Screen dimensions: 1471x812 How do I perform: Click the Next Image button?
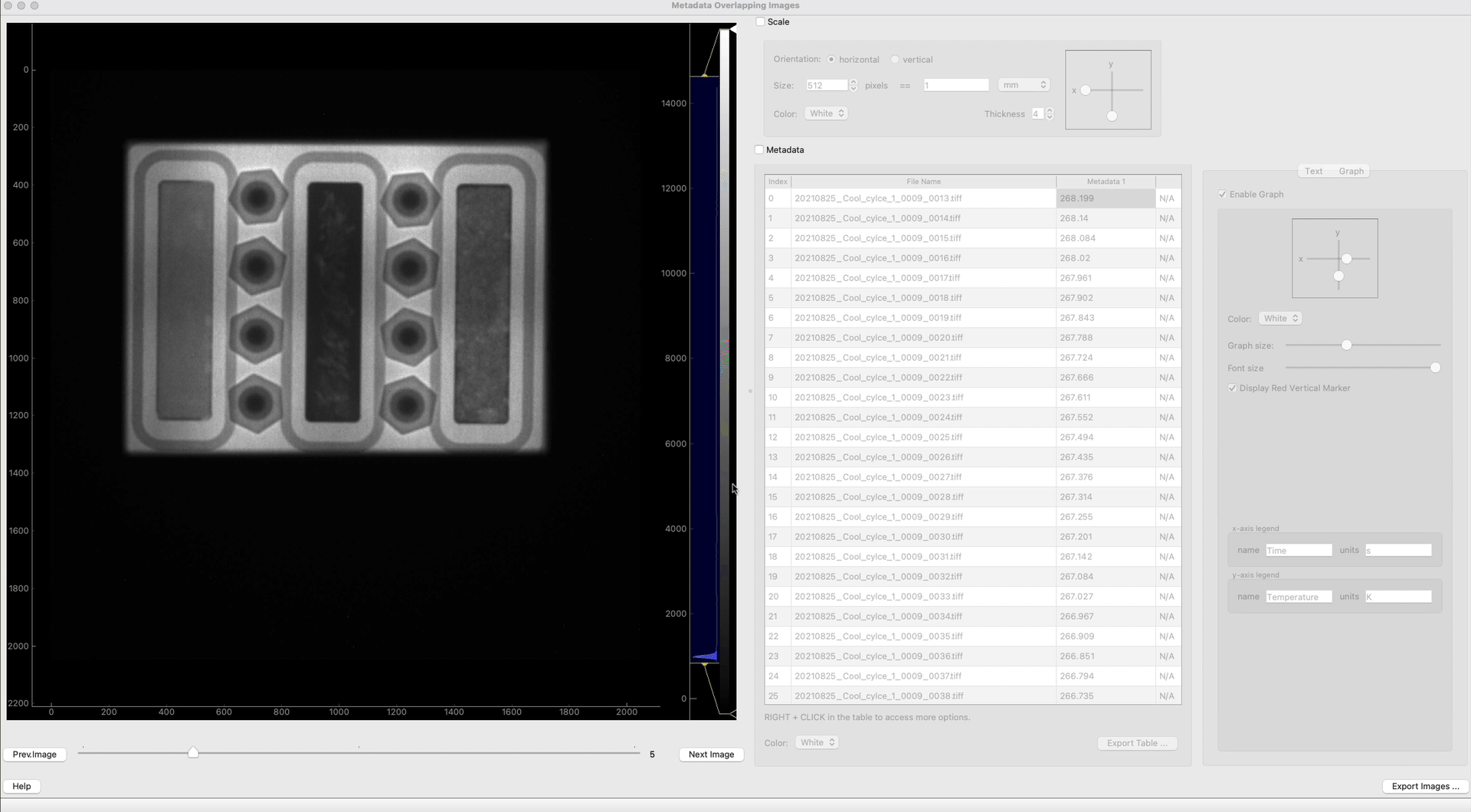pyautogui.click(x=711, y=755)
